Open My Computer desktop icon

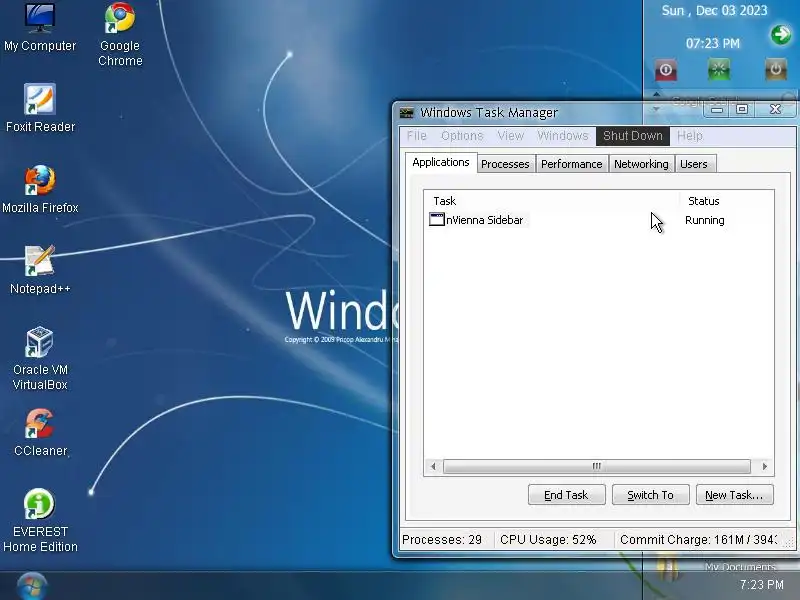pos(40,27)
